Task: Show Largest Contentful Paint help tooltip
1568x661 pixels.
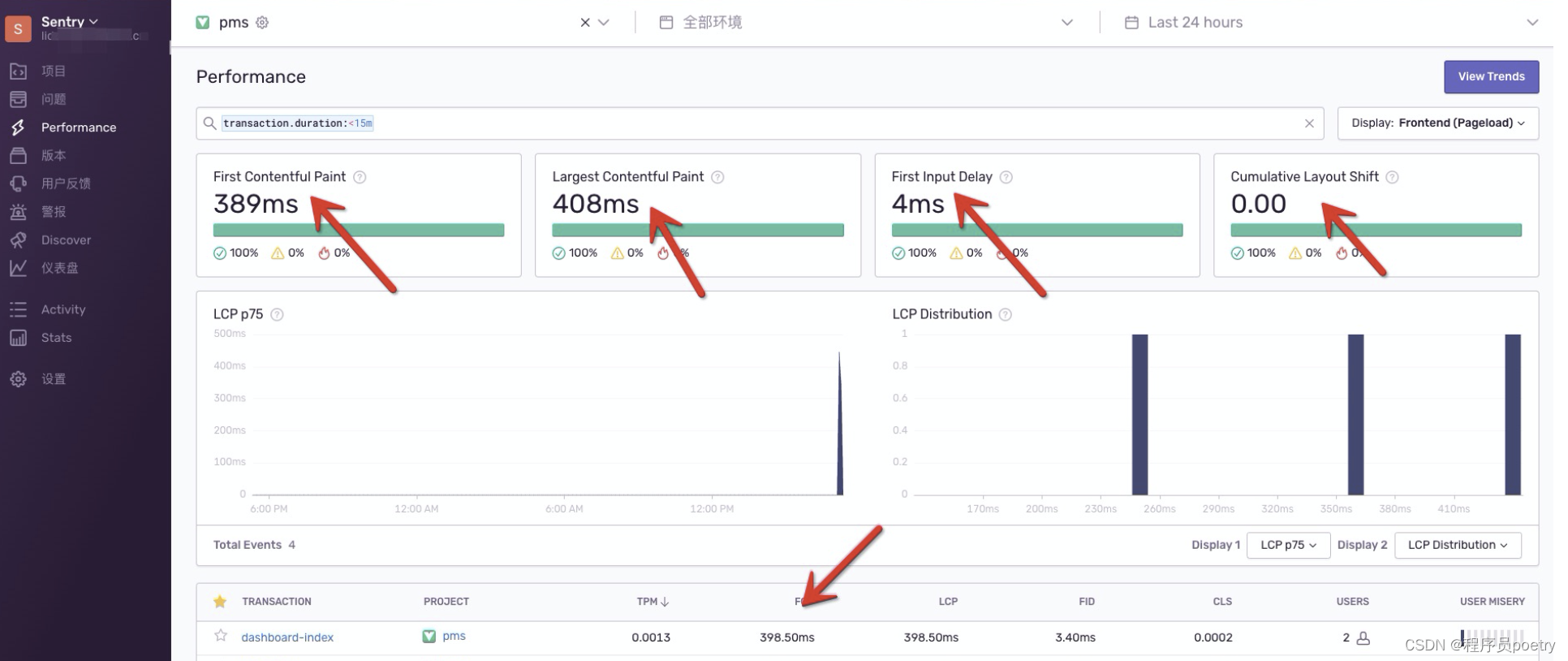Action: 717,177
